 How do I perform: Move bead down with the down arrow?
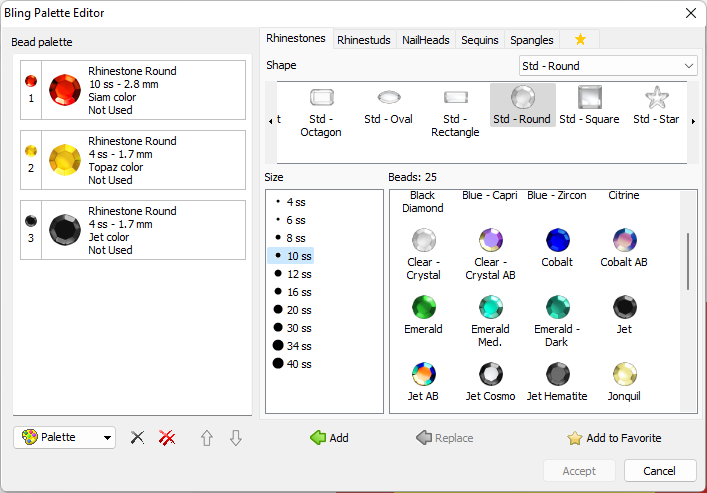tap(235, 438)
